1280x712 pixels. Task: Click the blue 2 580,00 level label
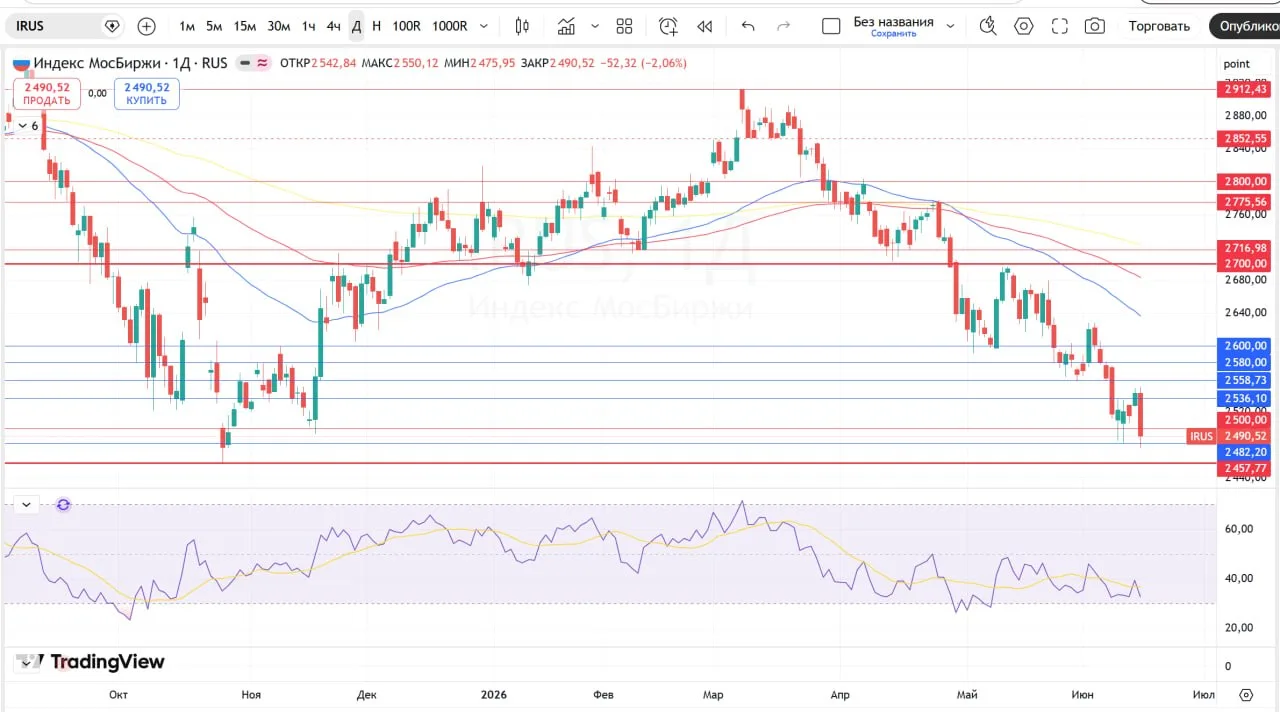click(x=1245, y=363)
